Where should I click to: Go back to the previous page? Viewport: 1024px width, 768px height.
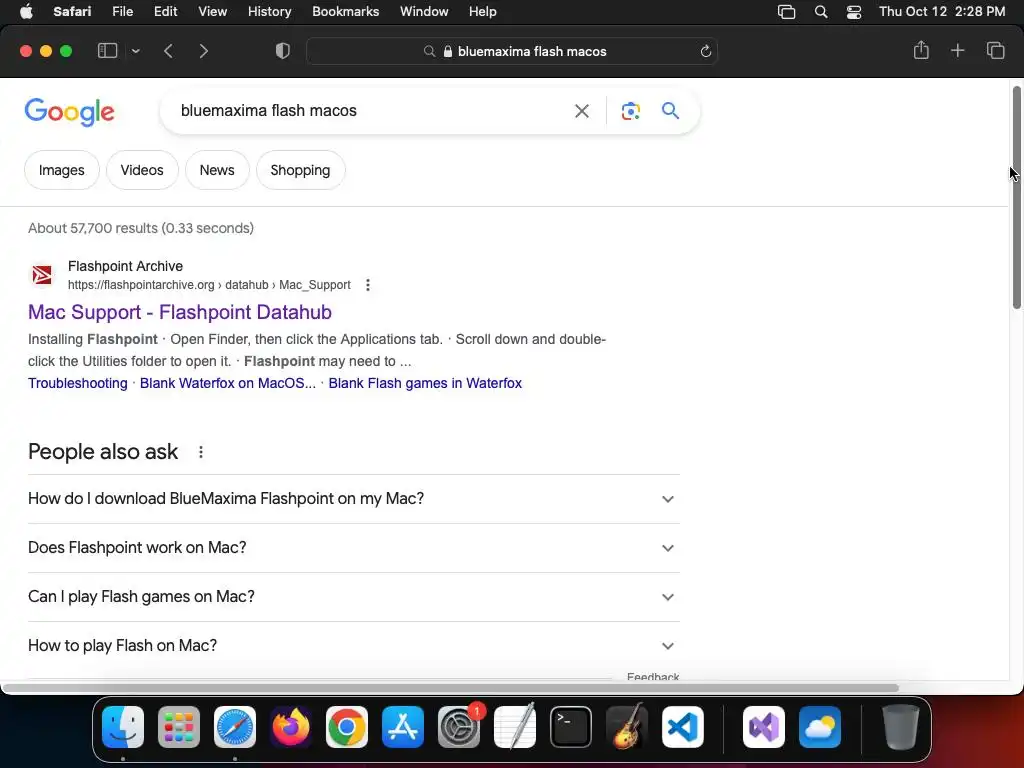click(168, 51)
